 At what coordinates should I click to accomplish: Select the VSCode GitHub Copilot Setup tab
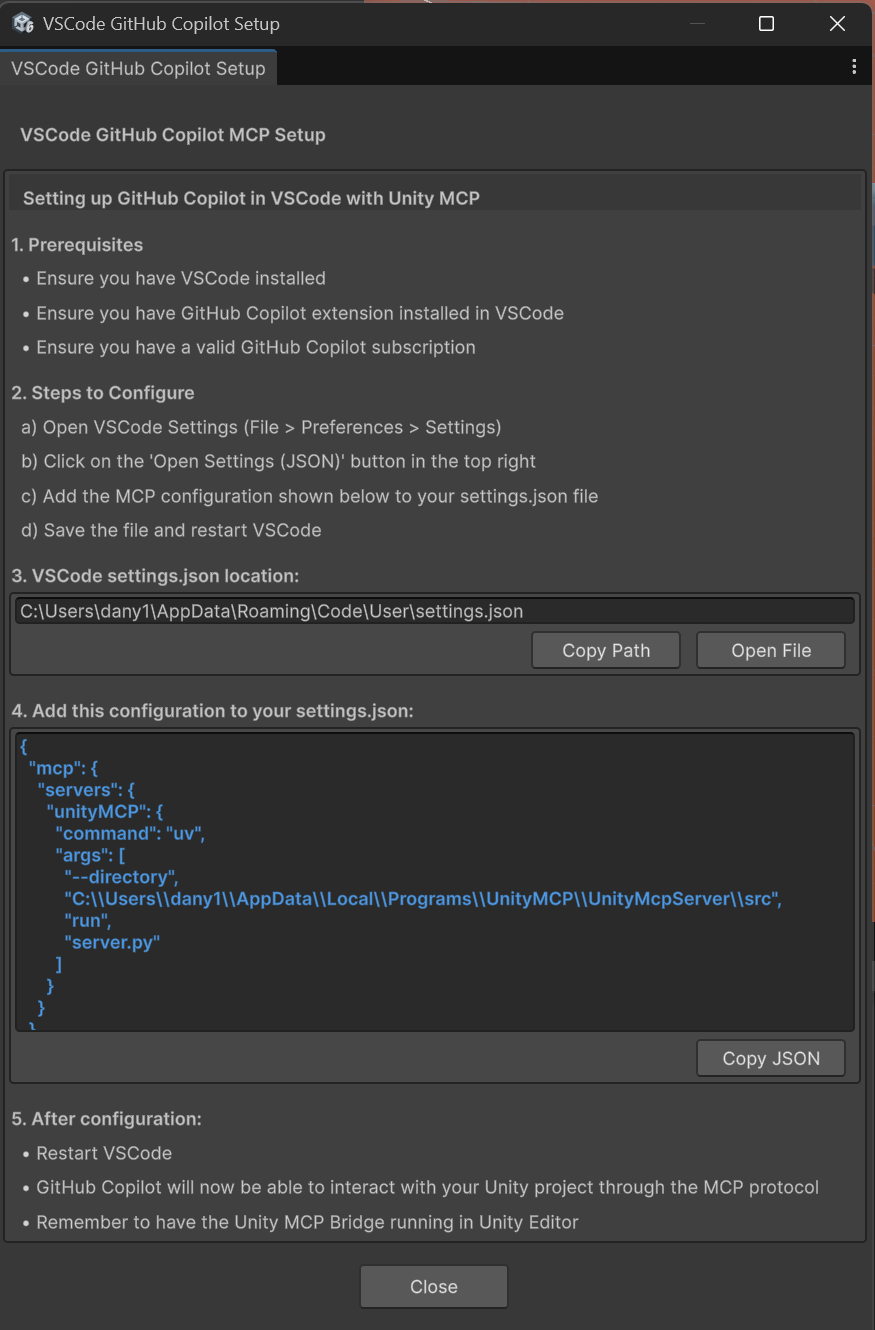(138, 67)
